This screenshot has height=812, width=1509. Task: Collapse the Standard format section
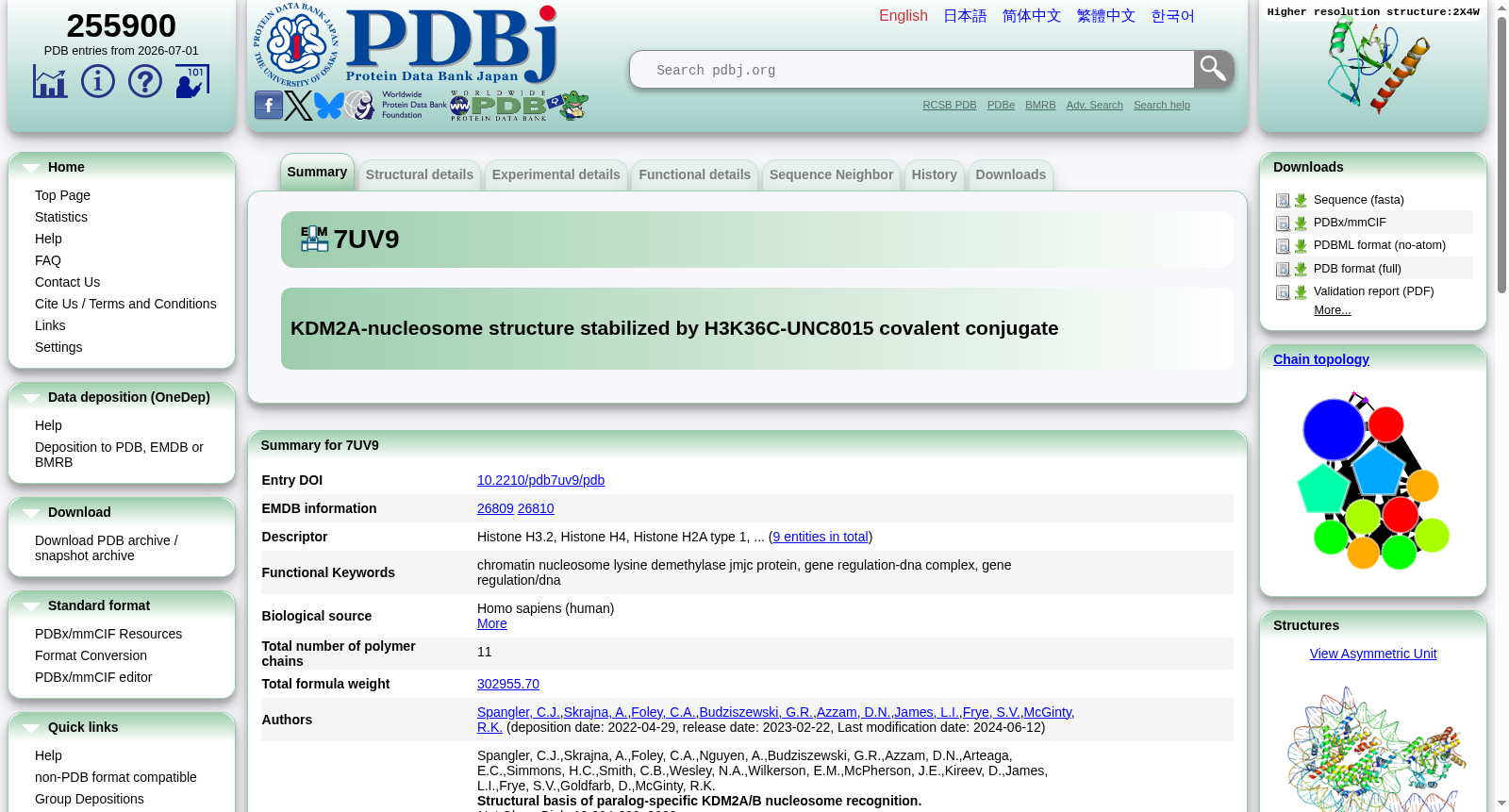click(x=31, y=606)
